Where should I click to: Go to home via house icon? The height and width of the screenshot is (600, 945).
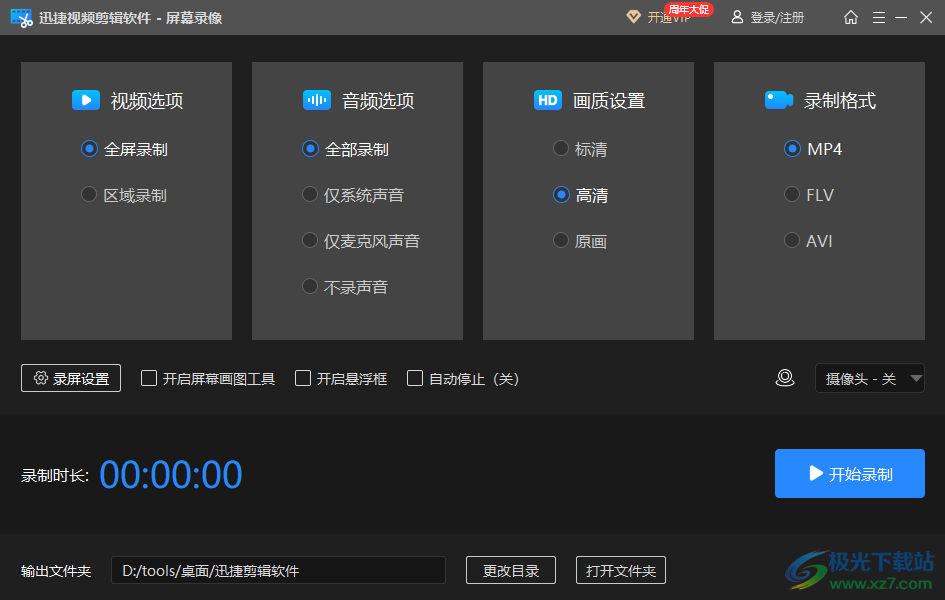pos(850,17)
